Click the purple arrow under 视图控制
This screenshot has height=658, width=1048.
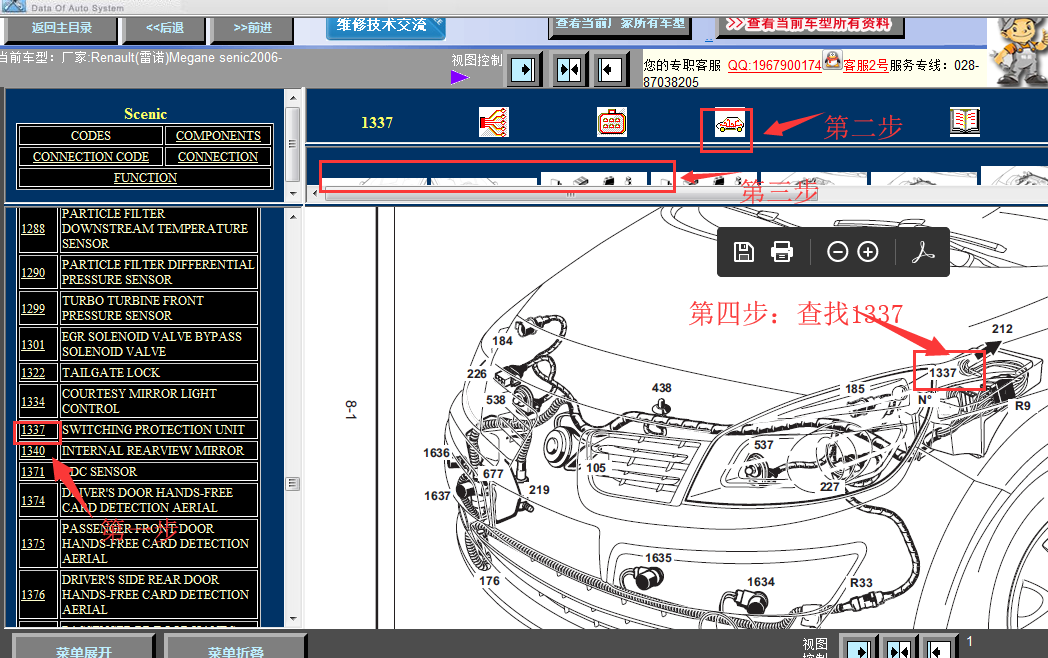click(460, 78)
